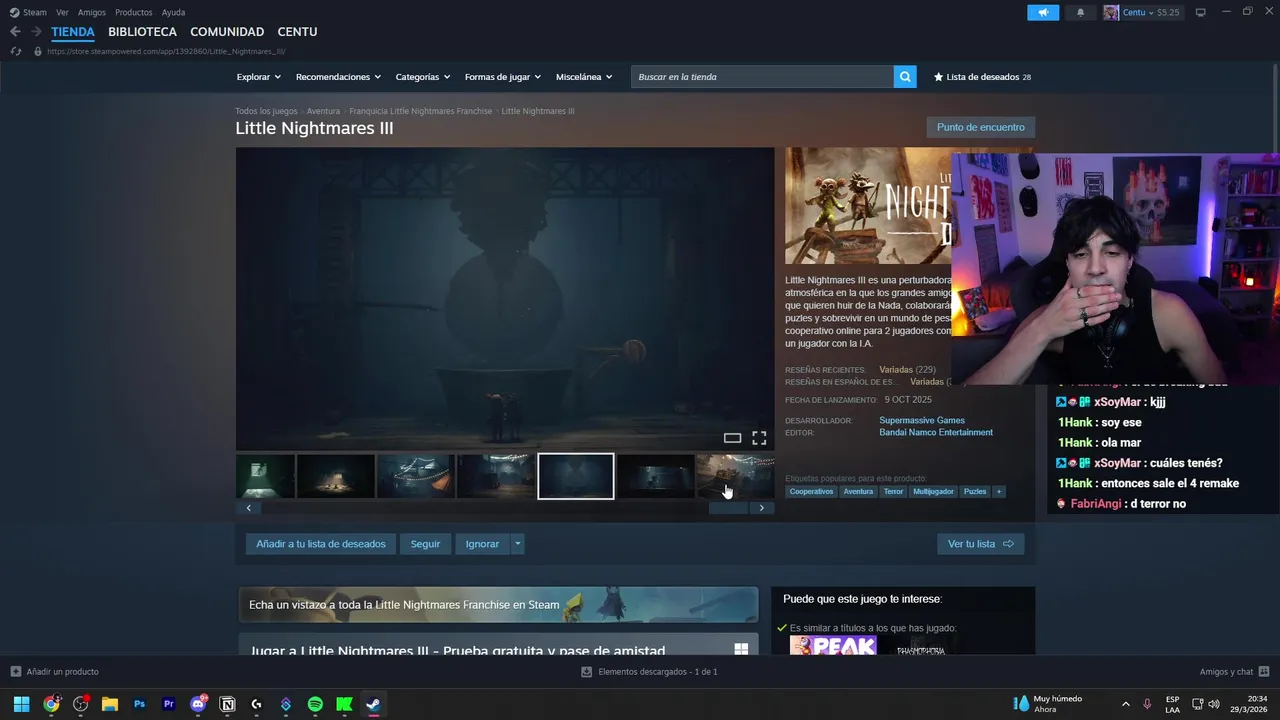Open the PEAK similar game thumbnail
The width and height of the screenshot is (1280, 720).
pos(833,645)
